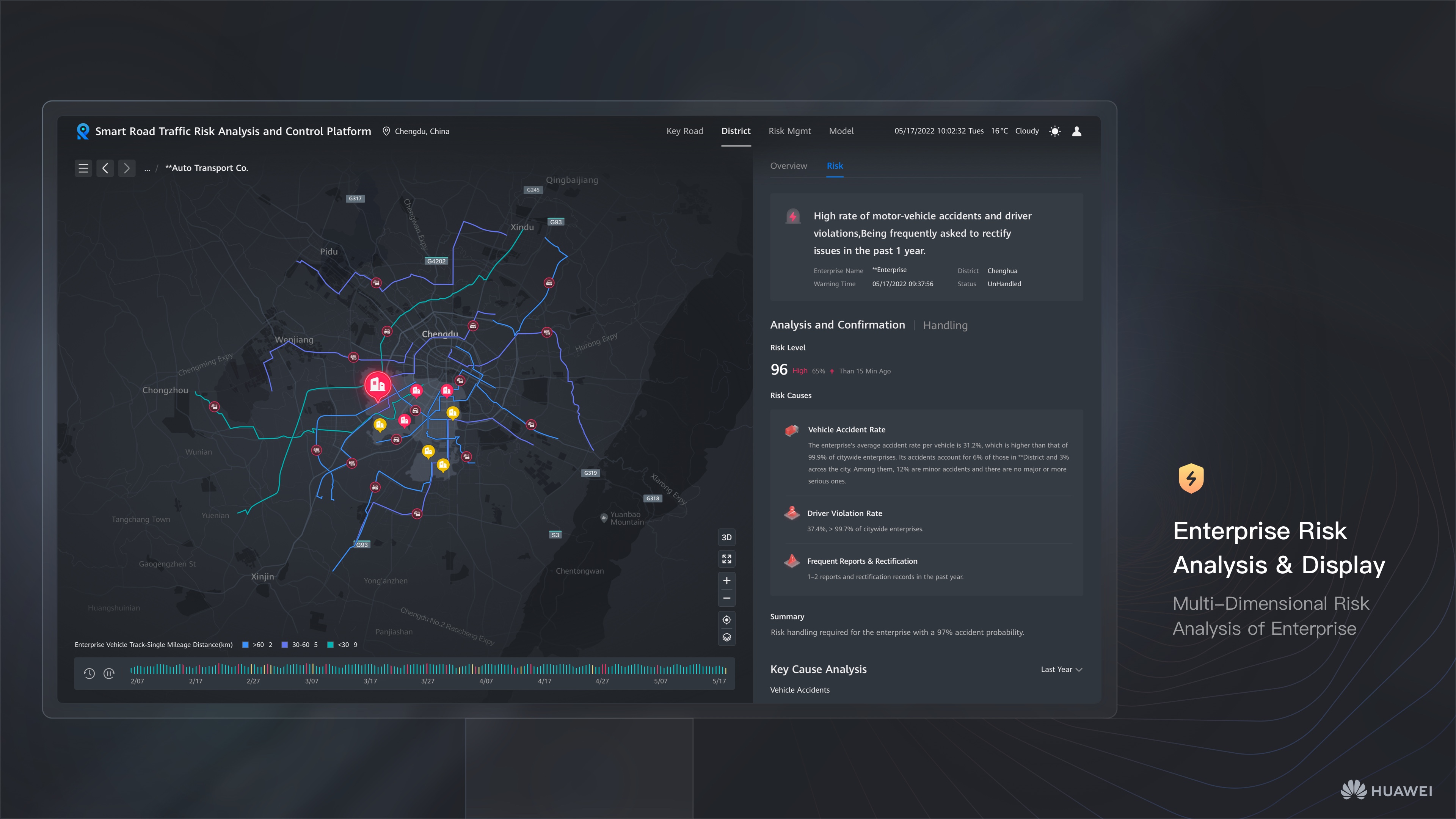This screenshot has height=819, width=1456.
Task: Switch to the Overview tab
Action: (789, 166)
